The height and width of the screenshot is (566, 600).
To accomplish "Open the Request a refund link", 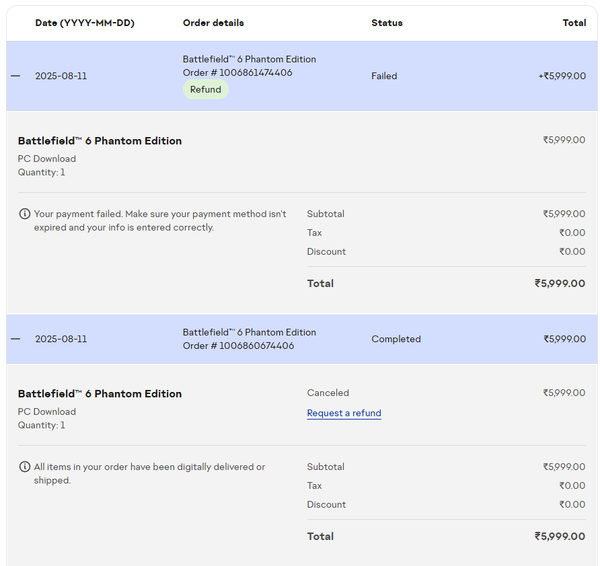I will 344,413.
